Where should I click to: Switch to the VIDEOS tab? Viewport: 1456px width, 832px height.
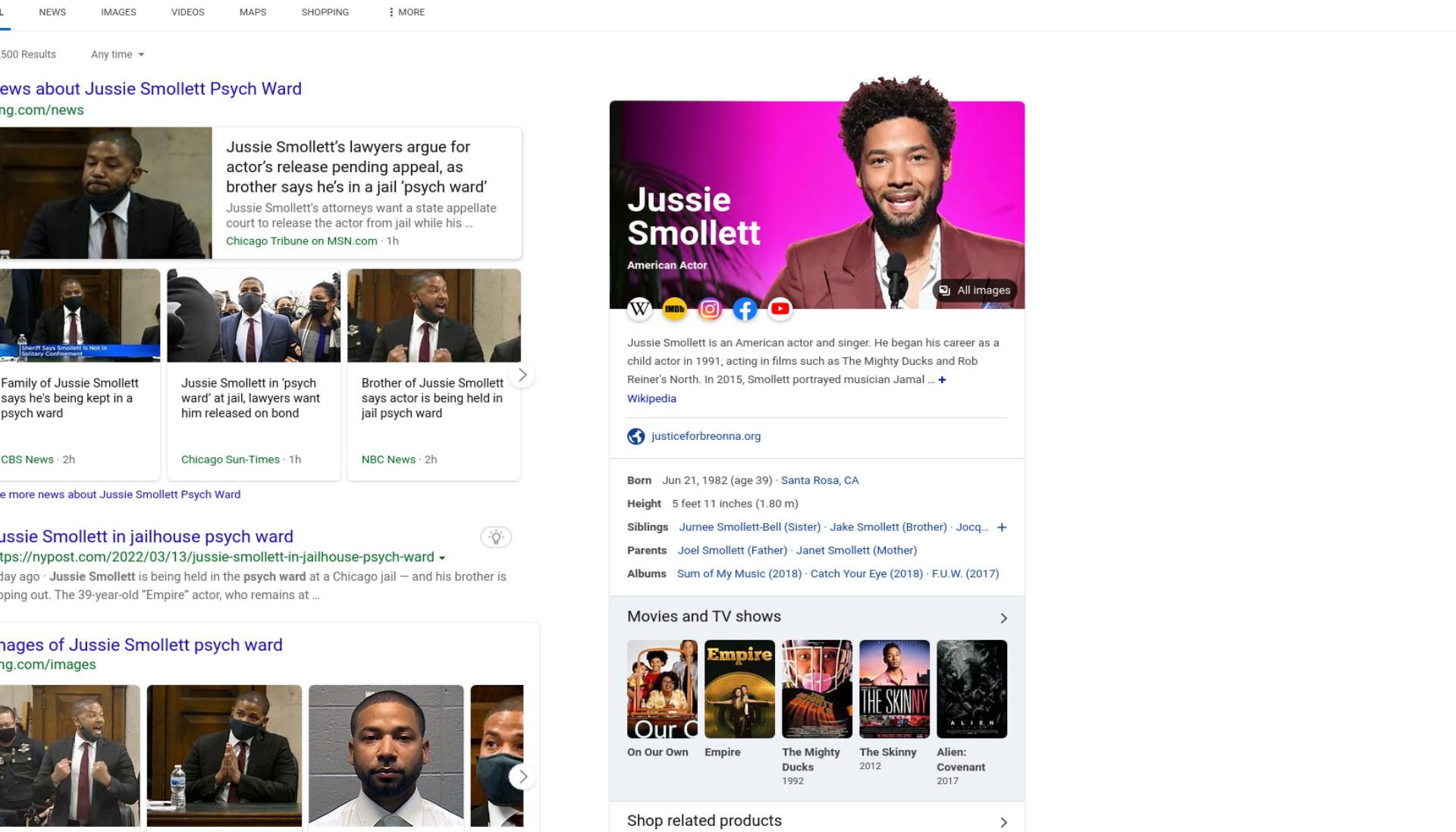(x=188, y=12)
